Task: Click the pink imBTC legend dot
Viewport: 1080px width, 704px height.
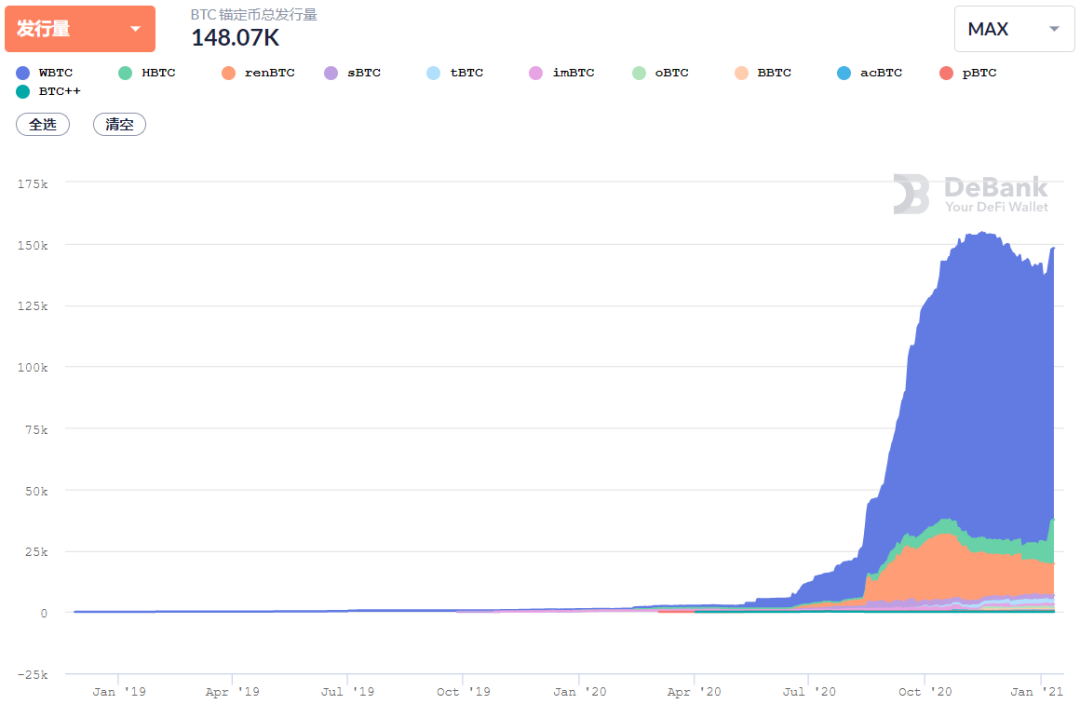Action: tap(536, 73)
